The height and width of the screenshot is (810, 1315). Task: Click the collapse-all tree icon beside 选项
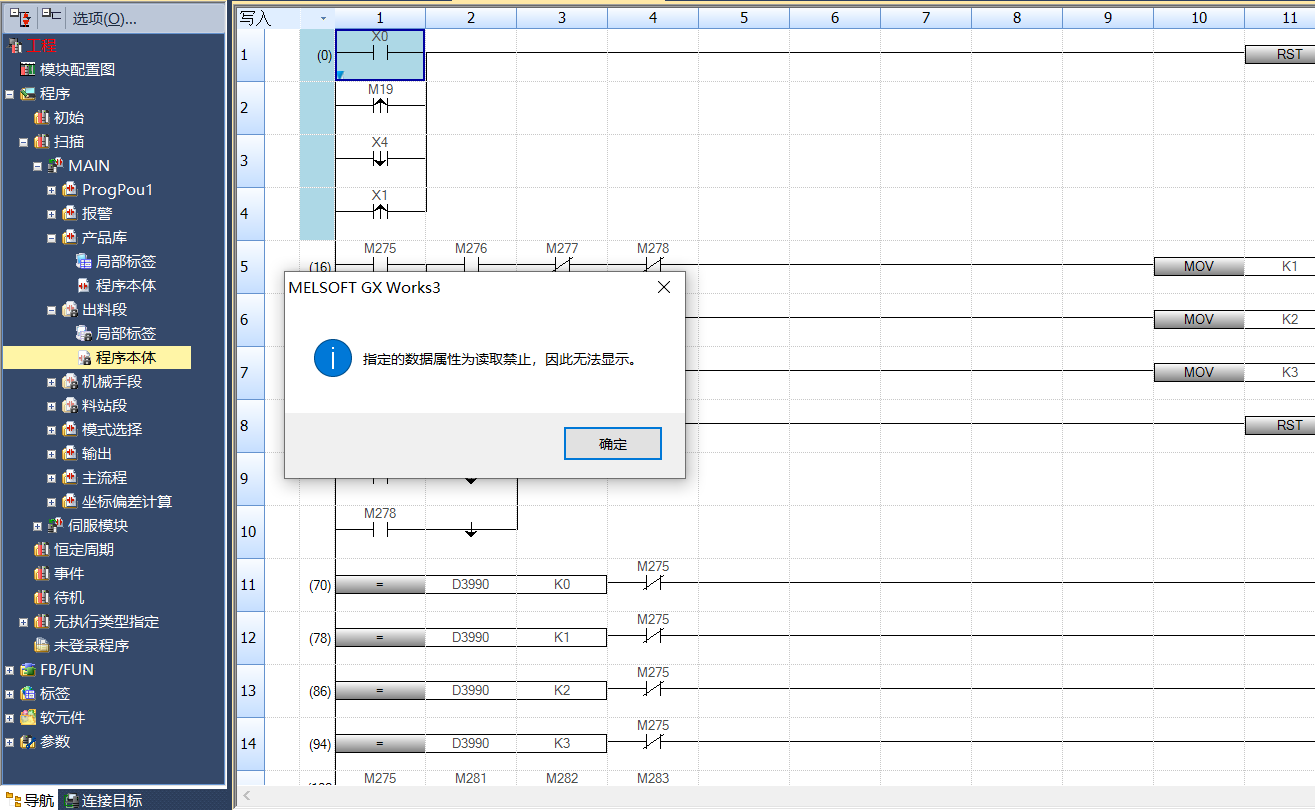pyautogui.click(x=50, y=17)
